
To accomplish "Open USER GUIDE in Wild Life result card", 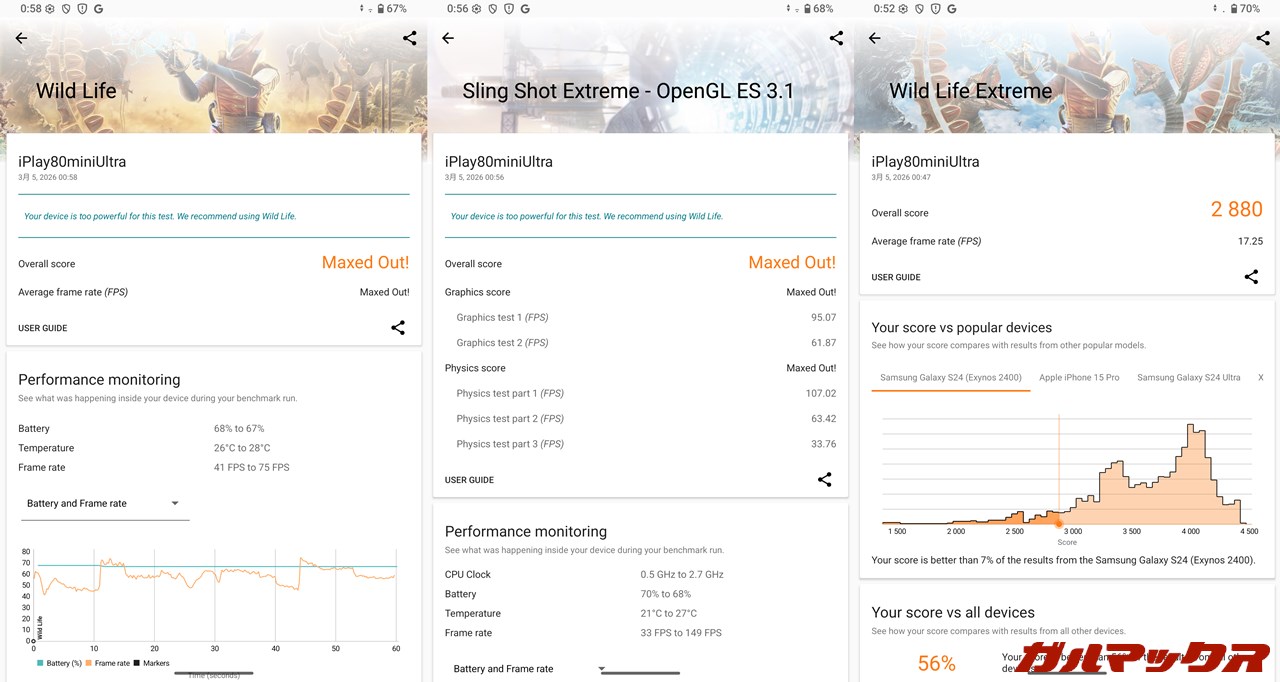I will (43, 328).
